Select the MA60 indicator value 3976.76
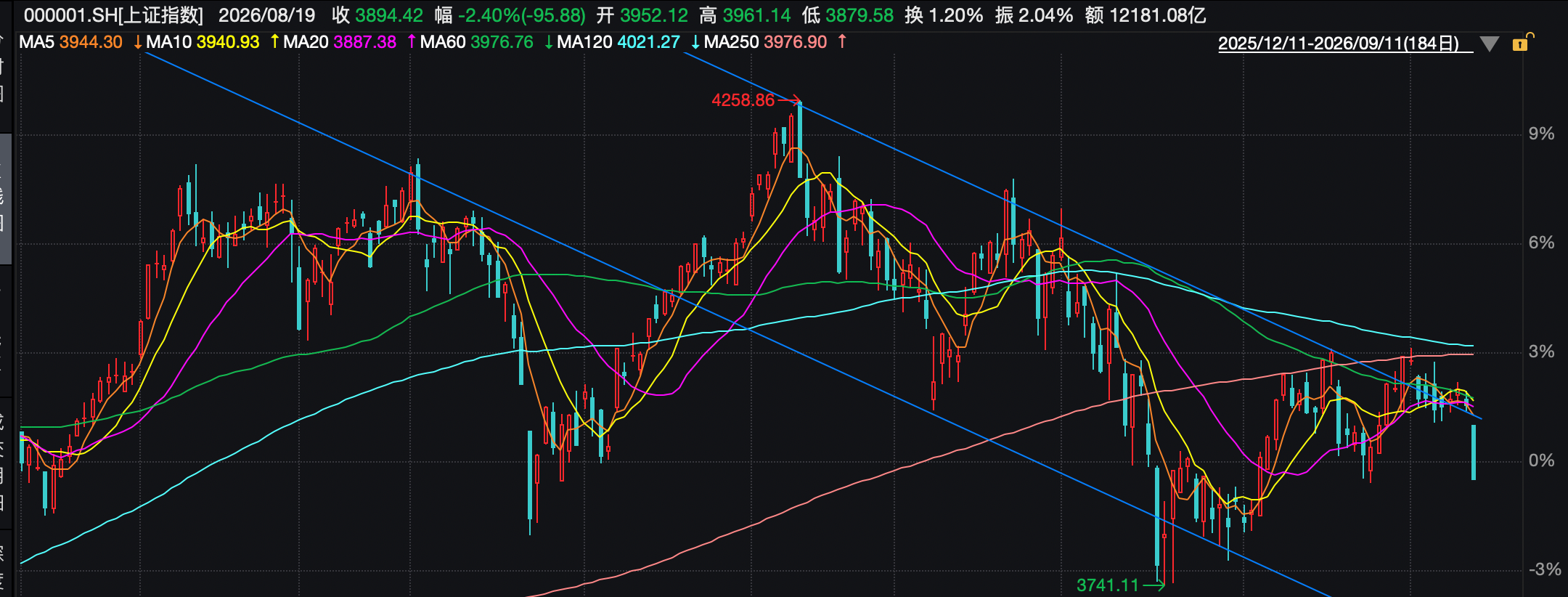1568x597 pixels. click(502, 42)
